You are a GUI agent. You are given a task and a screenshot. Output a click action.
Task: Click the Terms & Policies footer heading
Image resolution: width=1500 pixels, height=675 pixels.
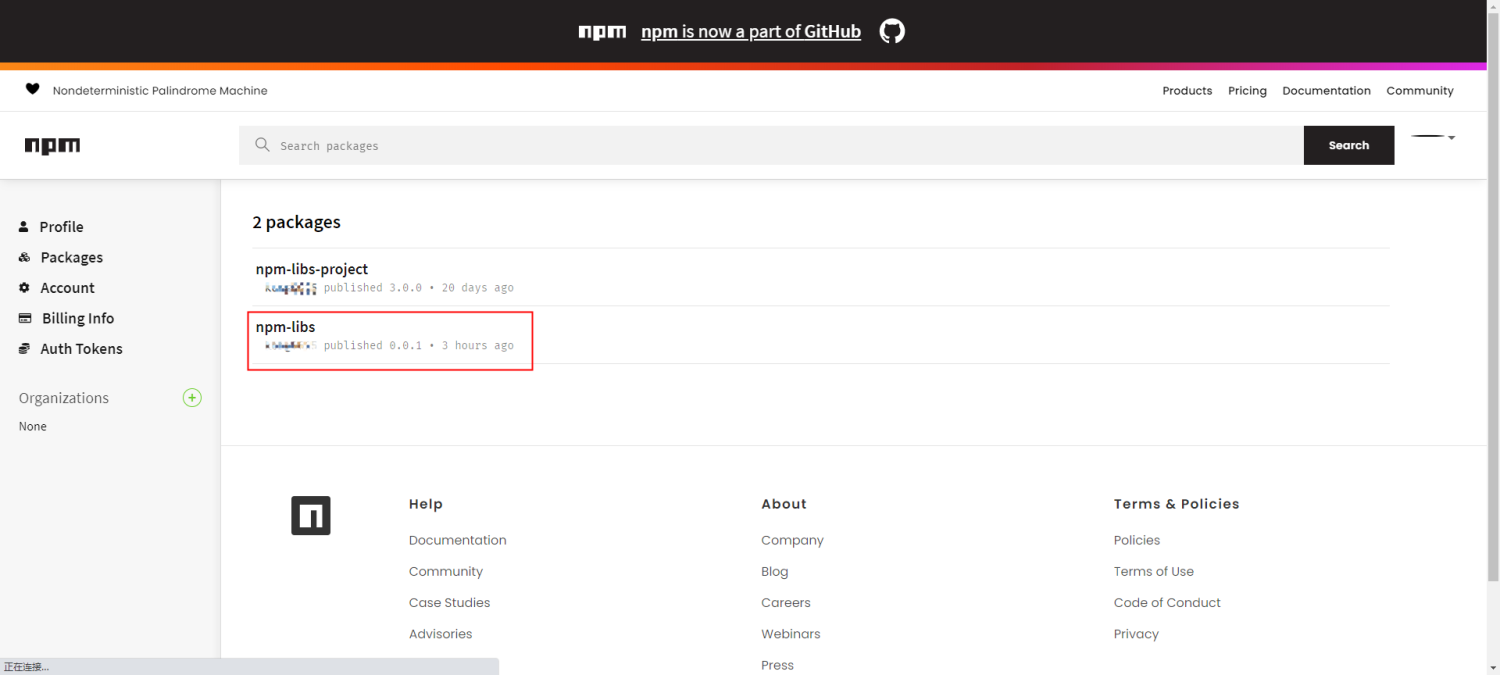[x=1177, y=504]
